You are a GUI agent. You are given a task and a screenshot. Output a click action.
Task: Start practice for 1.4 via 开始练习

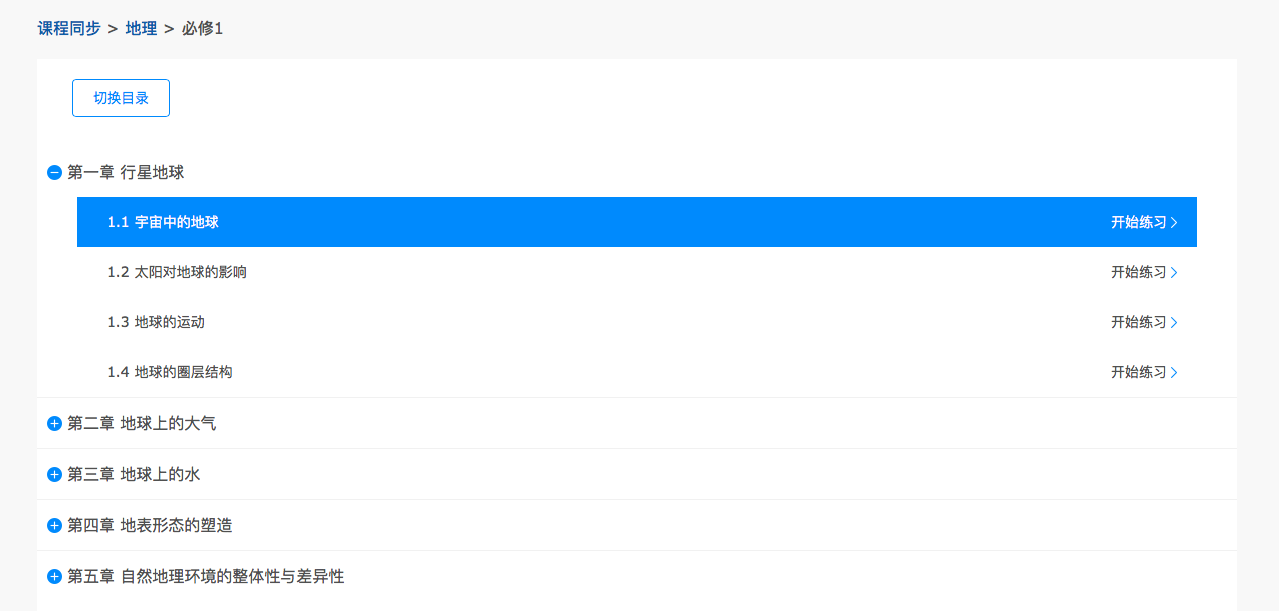(x=1138, y=373)
